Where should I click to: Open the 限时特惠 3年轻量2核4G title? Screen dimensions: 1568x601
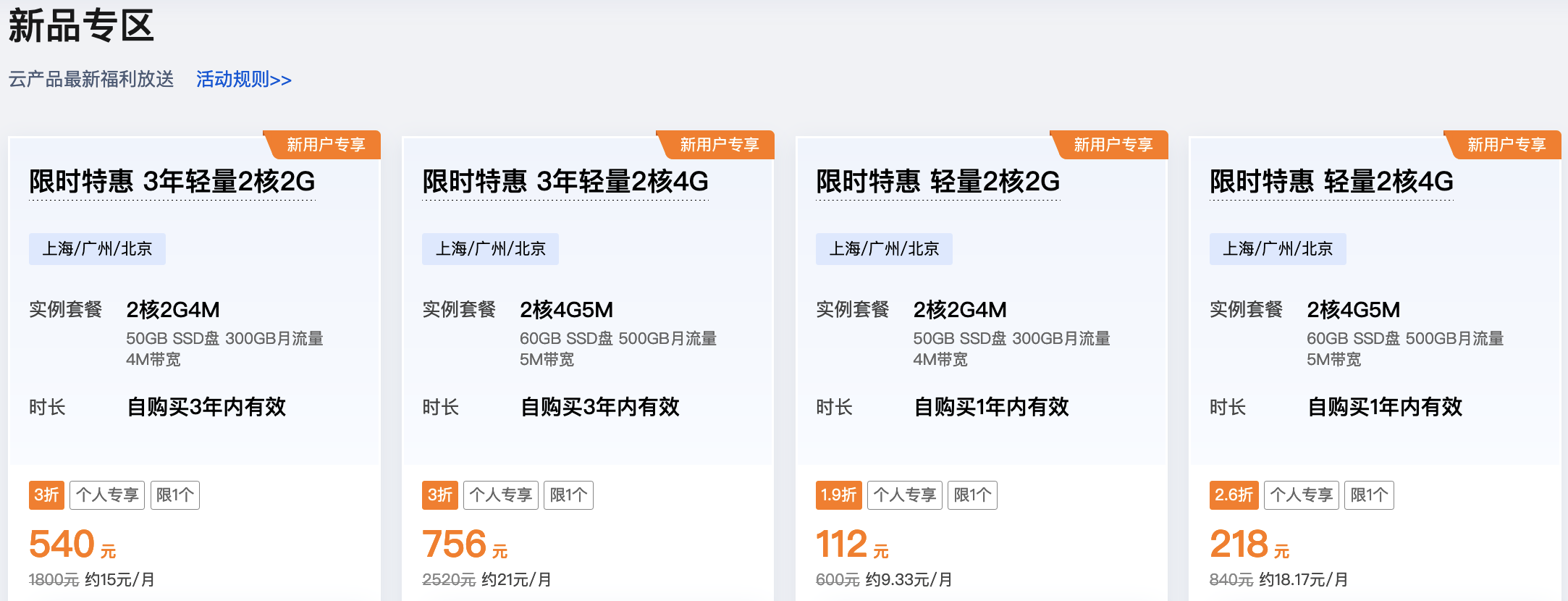click(565, 181)
